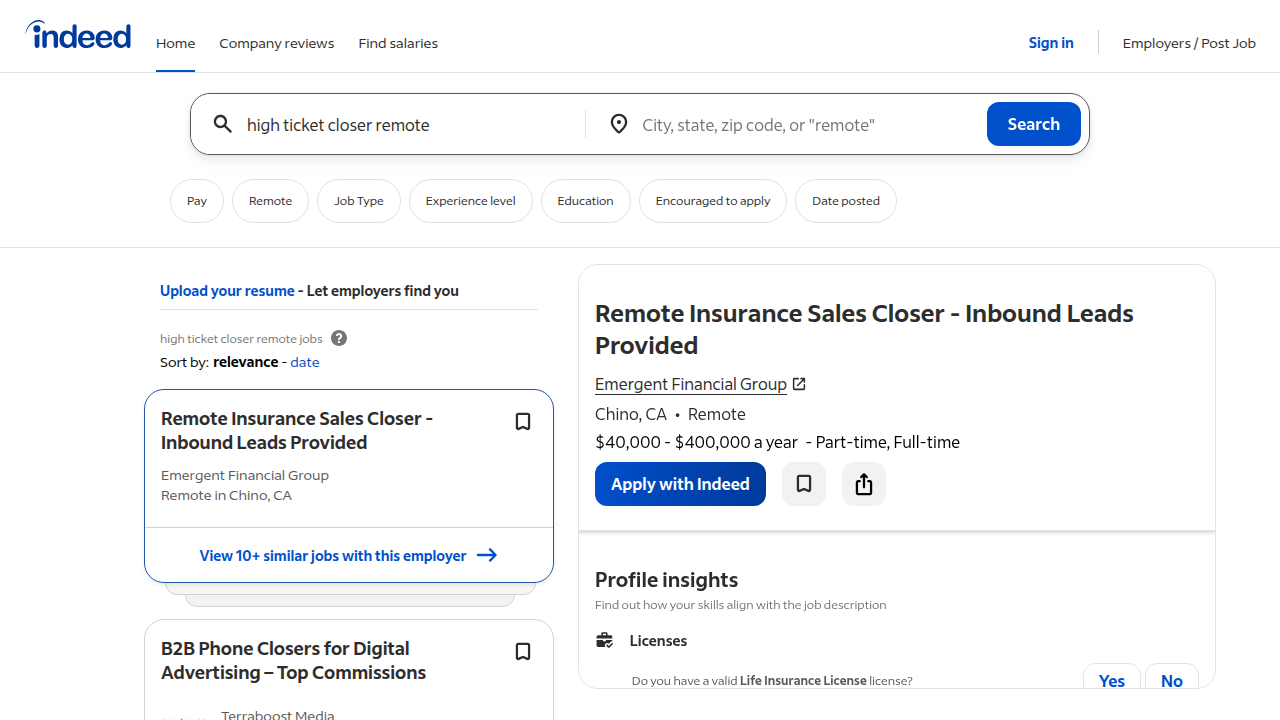Screen dimensions: 1280x720
Task: Click Upload your resume link
Action: 227,291
